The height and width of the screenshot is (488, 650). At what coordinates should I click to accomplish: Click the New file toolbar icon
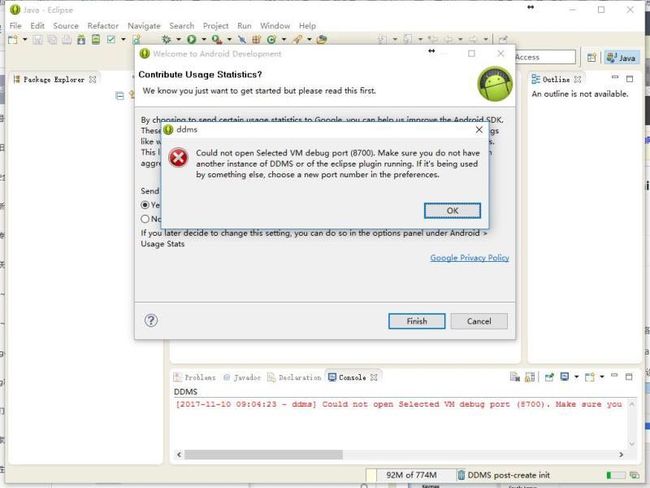13,39
